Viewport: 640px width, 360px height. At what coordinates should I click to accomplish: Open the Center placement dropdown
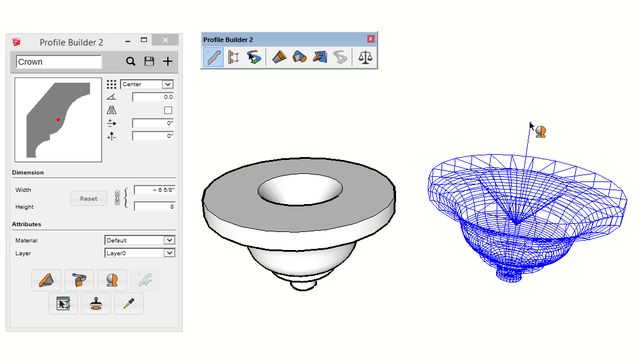[x=147, y=84]
